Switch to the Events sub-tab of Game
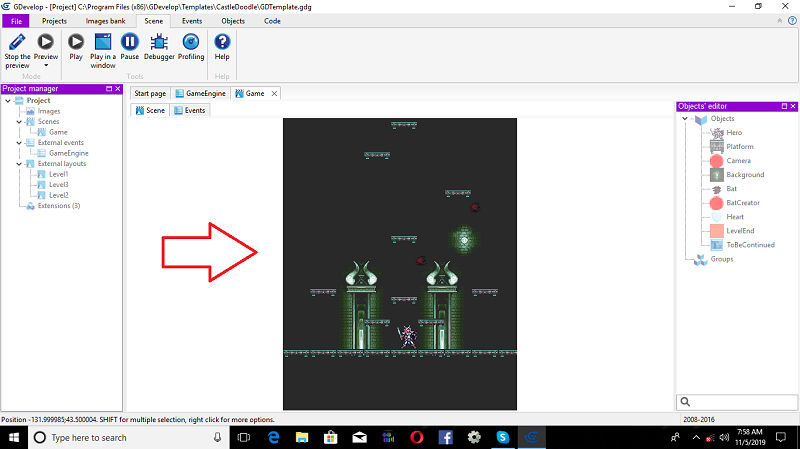800x449 pixels. [189, 110]
